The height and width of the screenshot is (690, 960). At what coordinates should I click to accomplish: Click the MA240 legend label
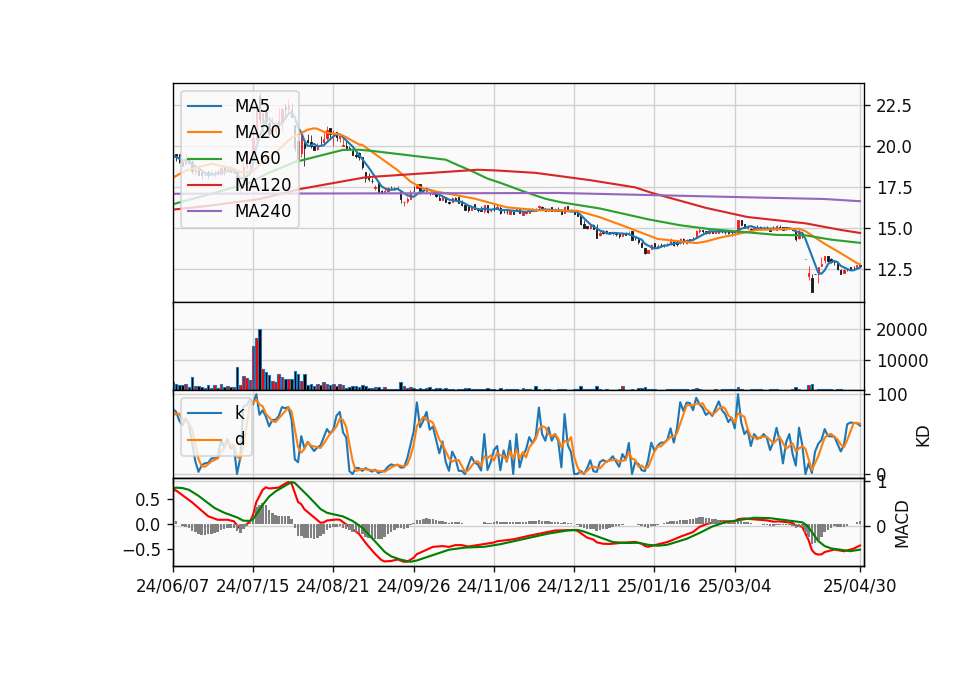point(263,211)
